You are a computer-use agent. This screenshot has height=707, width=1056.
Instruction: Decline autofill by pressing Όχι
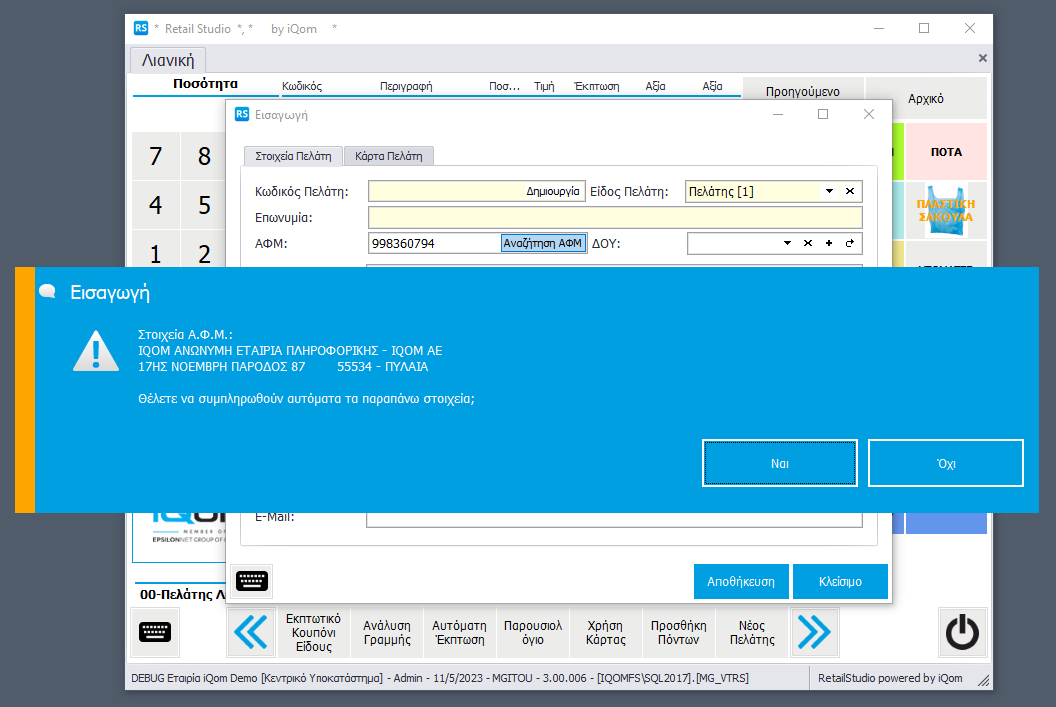click(945, 464)
